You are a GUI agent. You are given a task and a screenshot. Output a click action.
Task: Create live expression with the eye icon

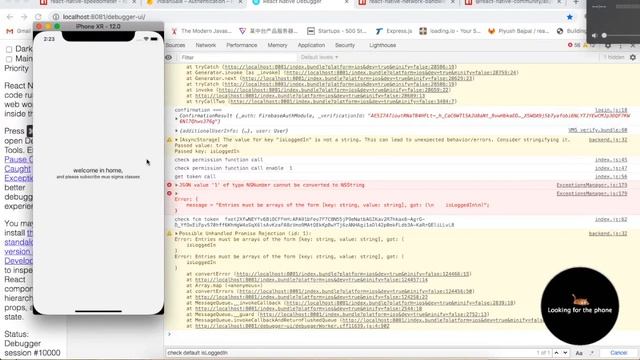[x=169, y=58]
